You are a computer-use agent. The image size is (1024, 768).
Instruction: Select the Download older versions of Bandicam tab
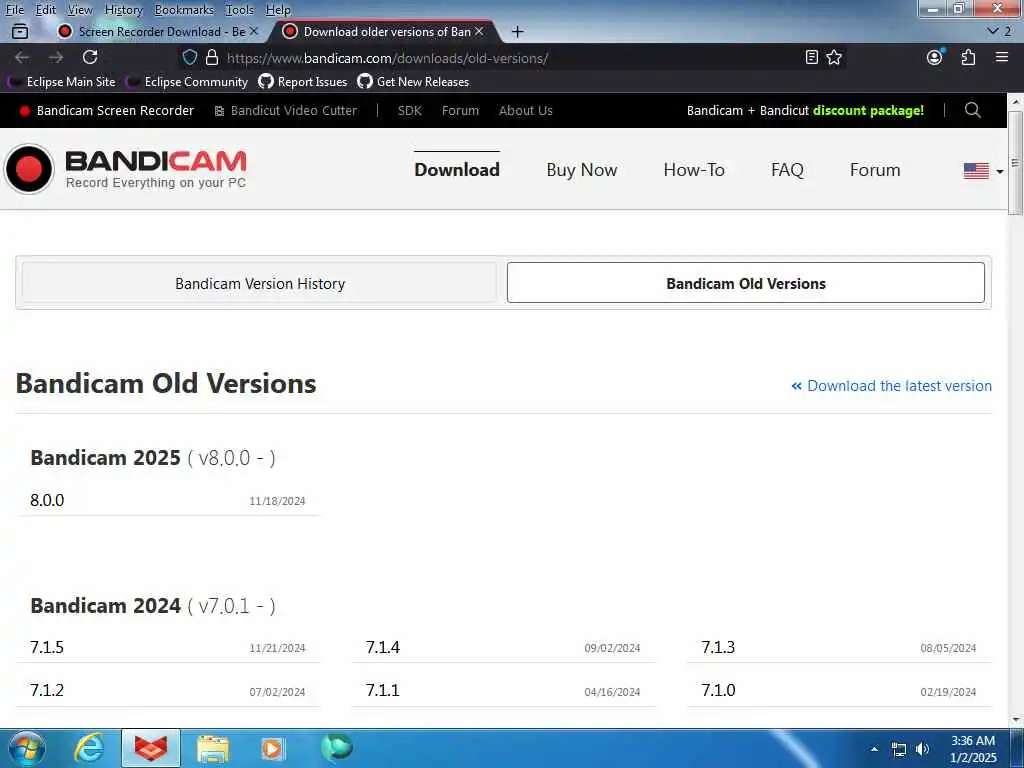click(x=385, y=31)
